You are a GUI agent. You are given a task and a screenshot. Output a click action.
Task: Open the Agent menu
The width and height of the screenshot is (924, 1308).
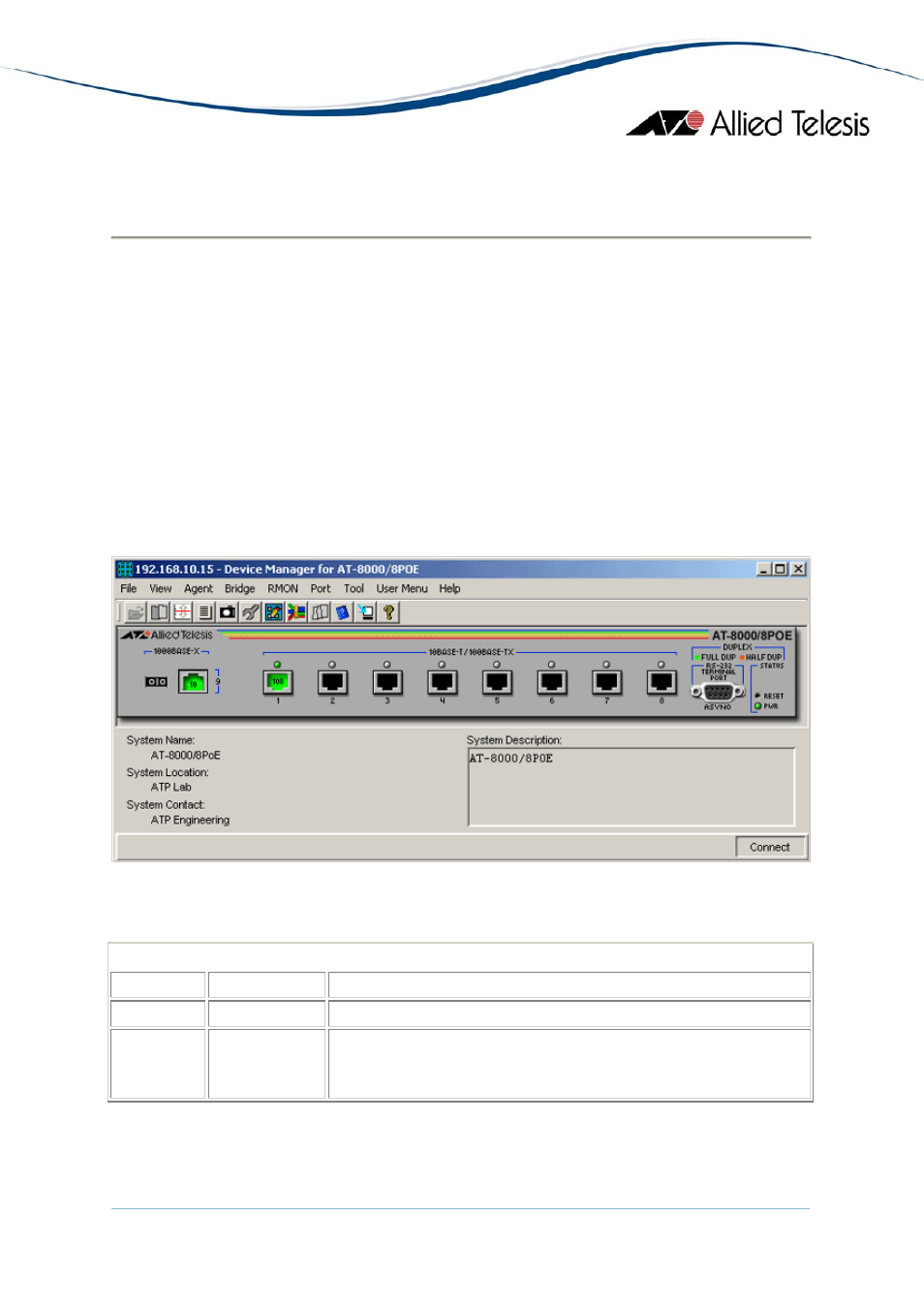198,588
